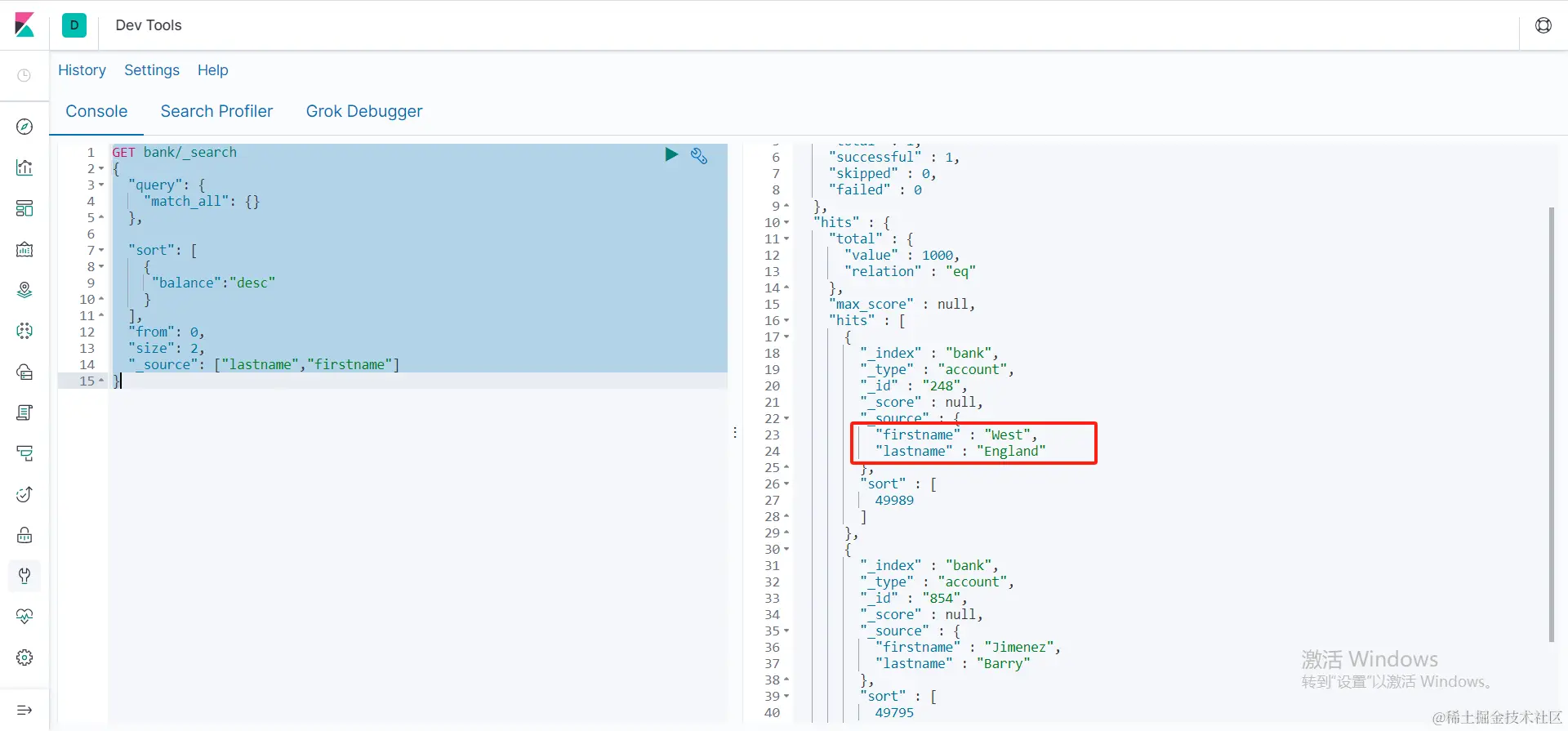The width and height of the screenshot is (1568, 731).
Task: Expand the side navigation arrow icon
Action: 24,710
